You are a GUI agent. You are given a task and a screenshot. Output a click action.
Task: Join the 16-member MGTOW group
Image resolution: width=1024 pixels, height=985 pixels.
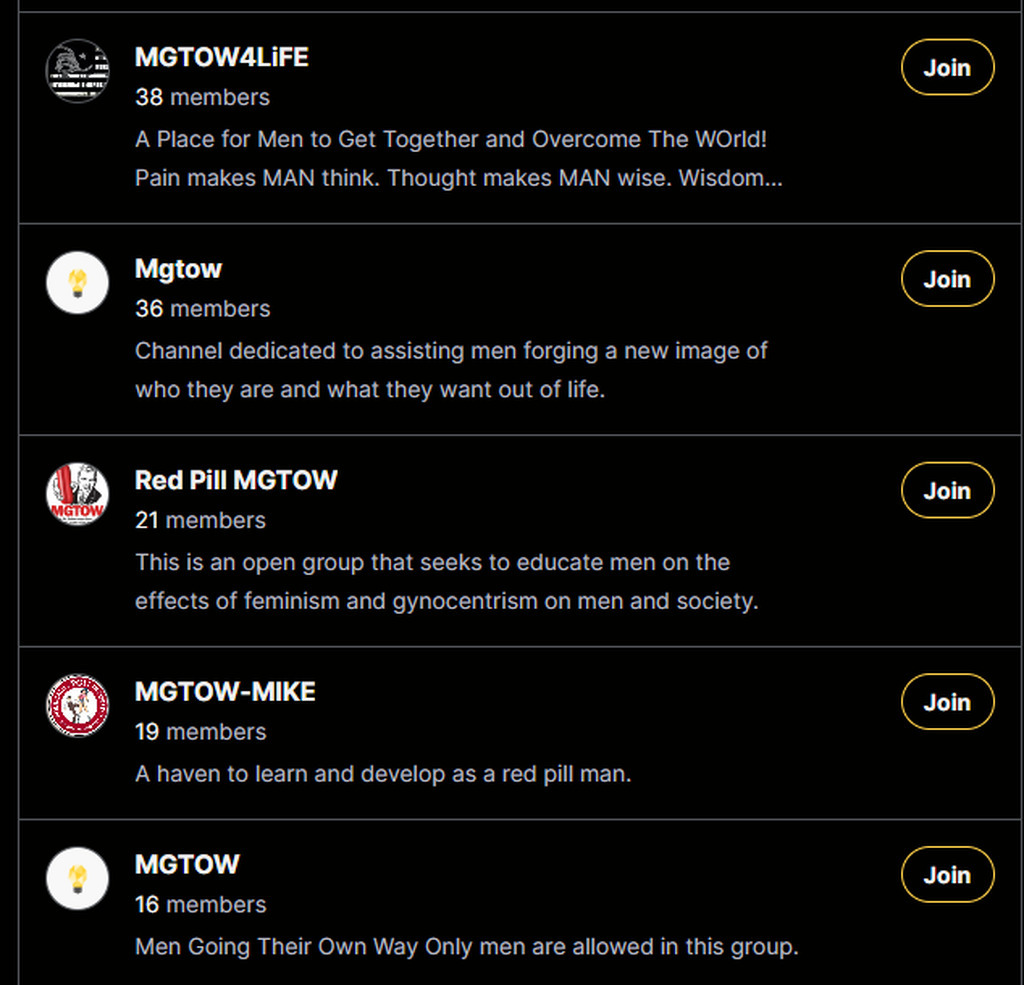click(x=947, y=875)
